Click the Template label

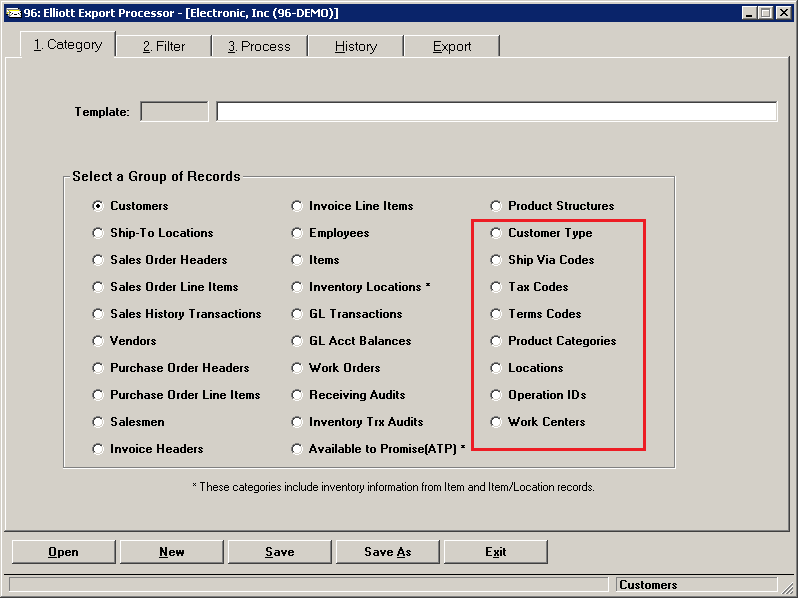(x=102, y=112)
